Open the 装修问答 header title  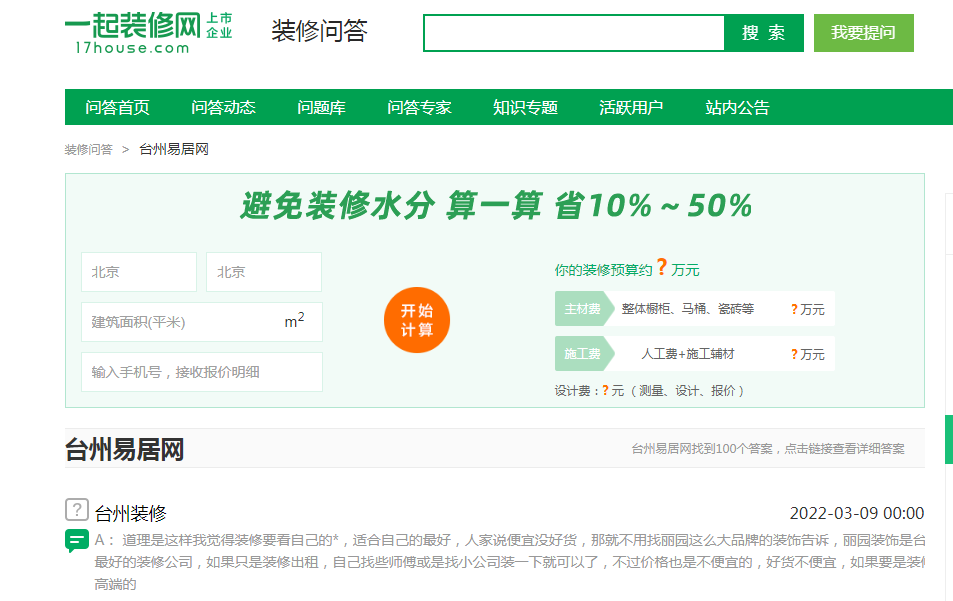click(x=319, y=31)
